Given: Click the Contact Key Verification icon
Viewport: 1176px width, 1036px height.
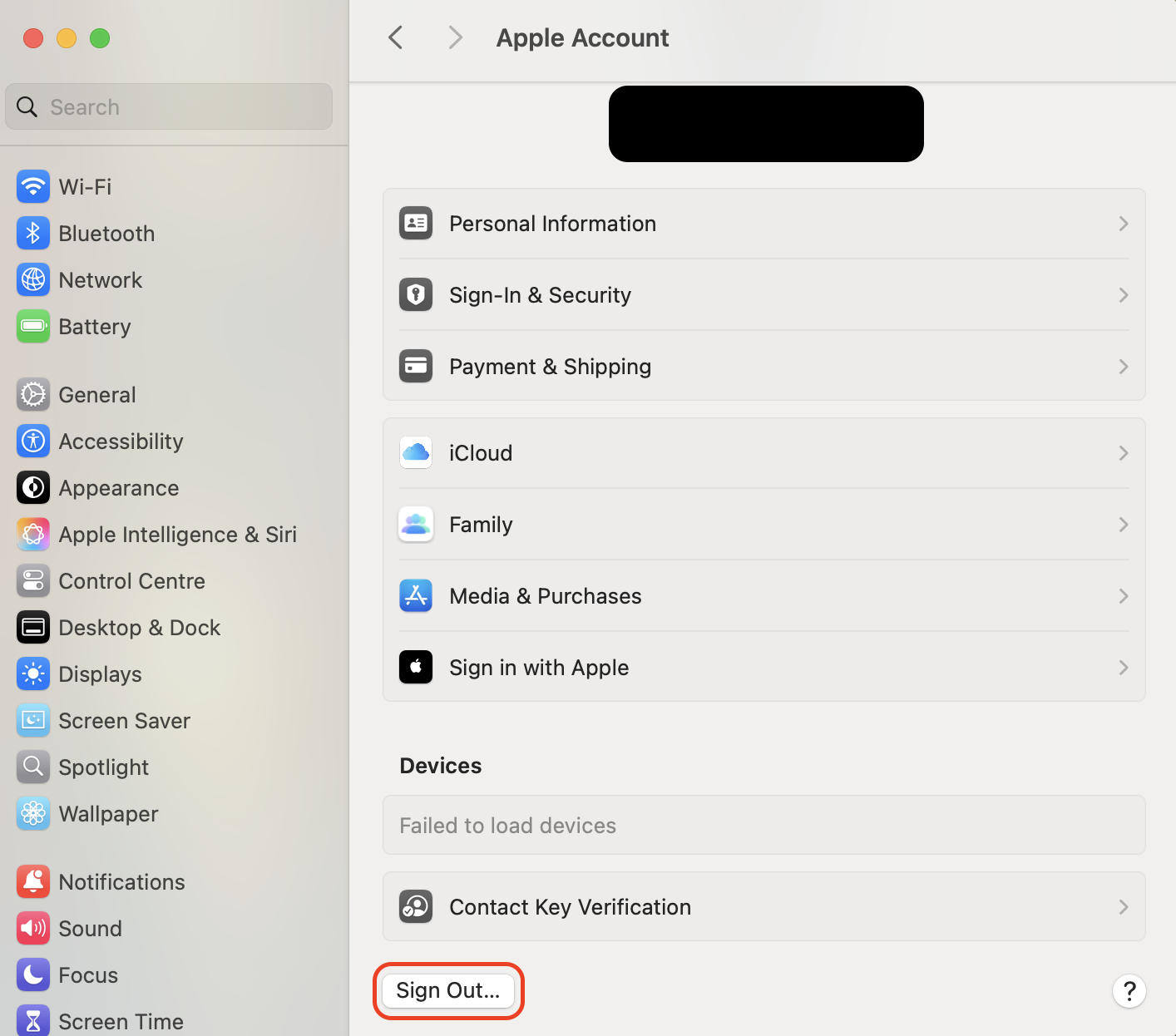Looking at the screenshot, I should pos(416,907).
